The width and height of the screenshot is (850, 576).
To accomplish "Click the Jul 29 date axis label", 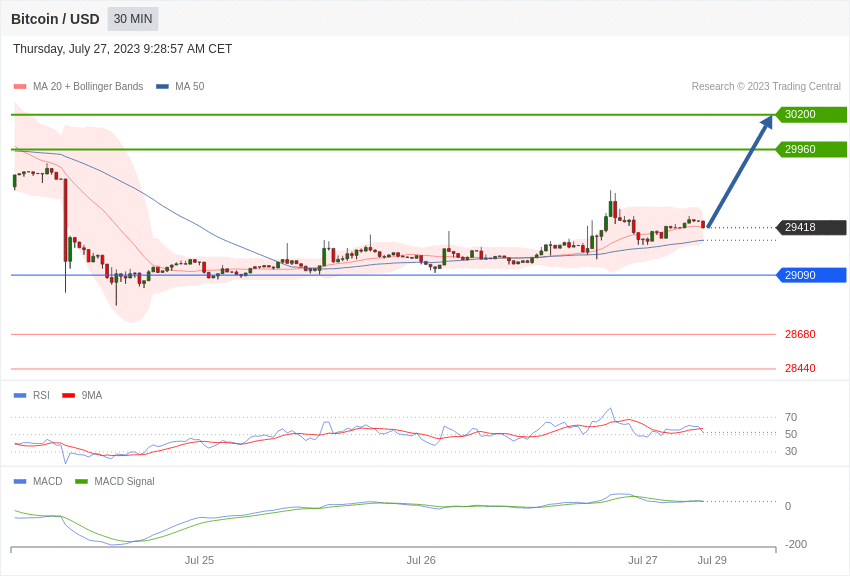I will [712, 560].
